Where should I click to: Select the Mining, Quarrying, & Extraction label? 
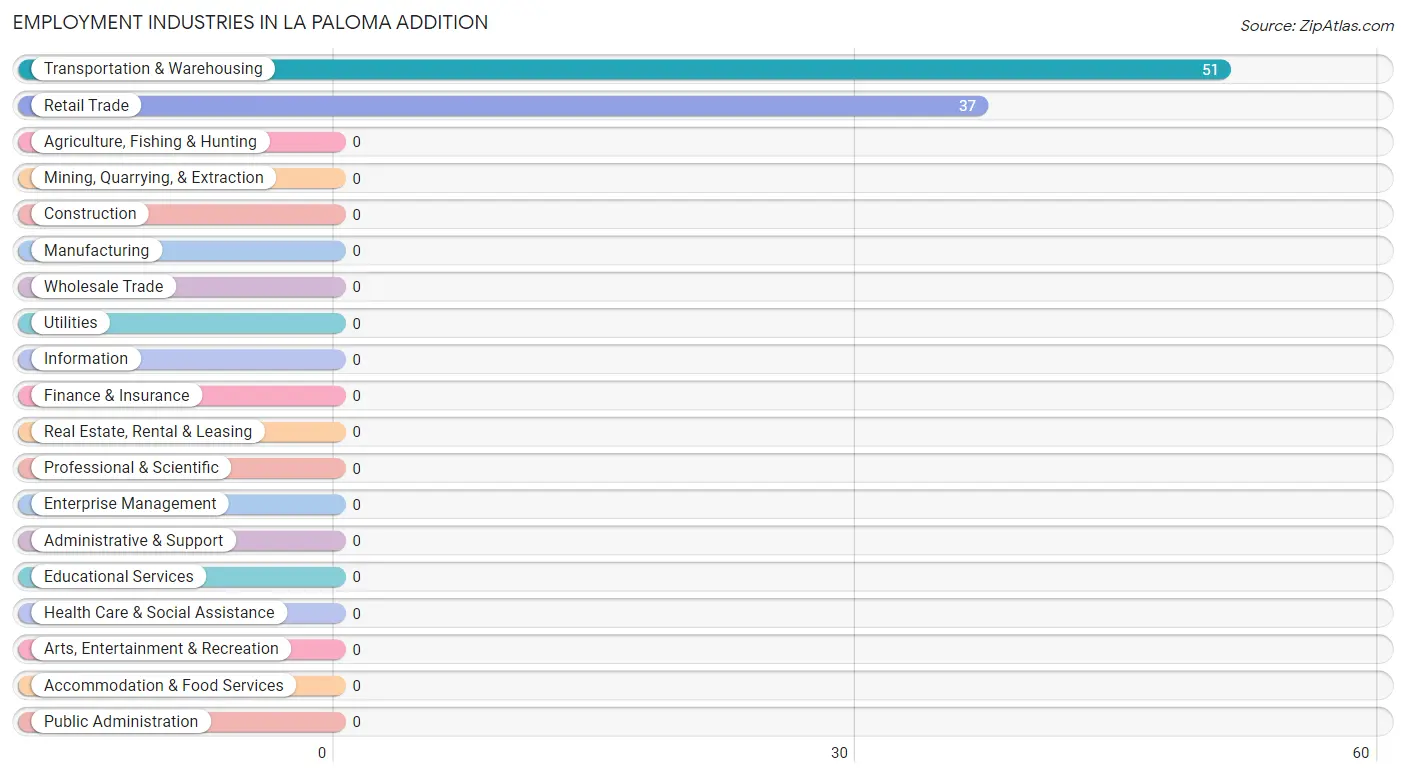point(154,178)
